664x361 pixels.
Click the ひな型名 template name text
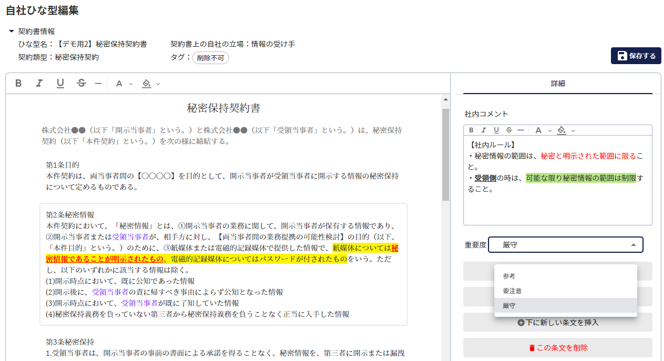(83, 44)
